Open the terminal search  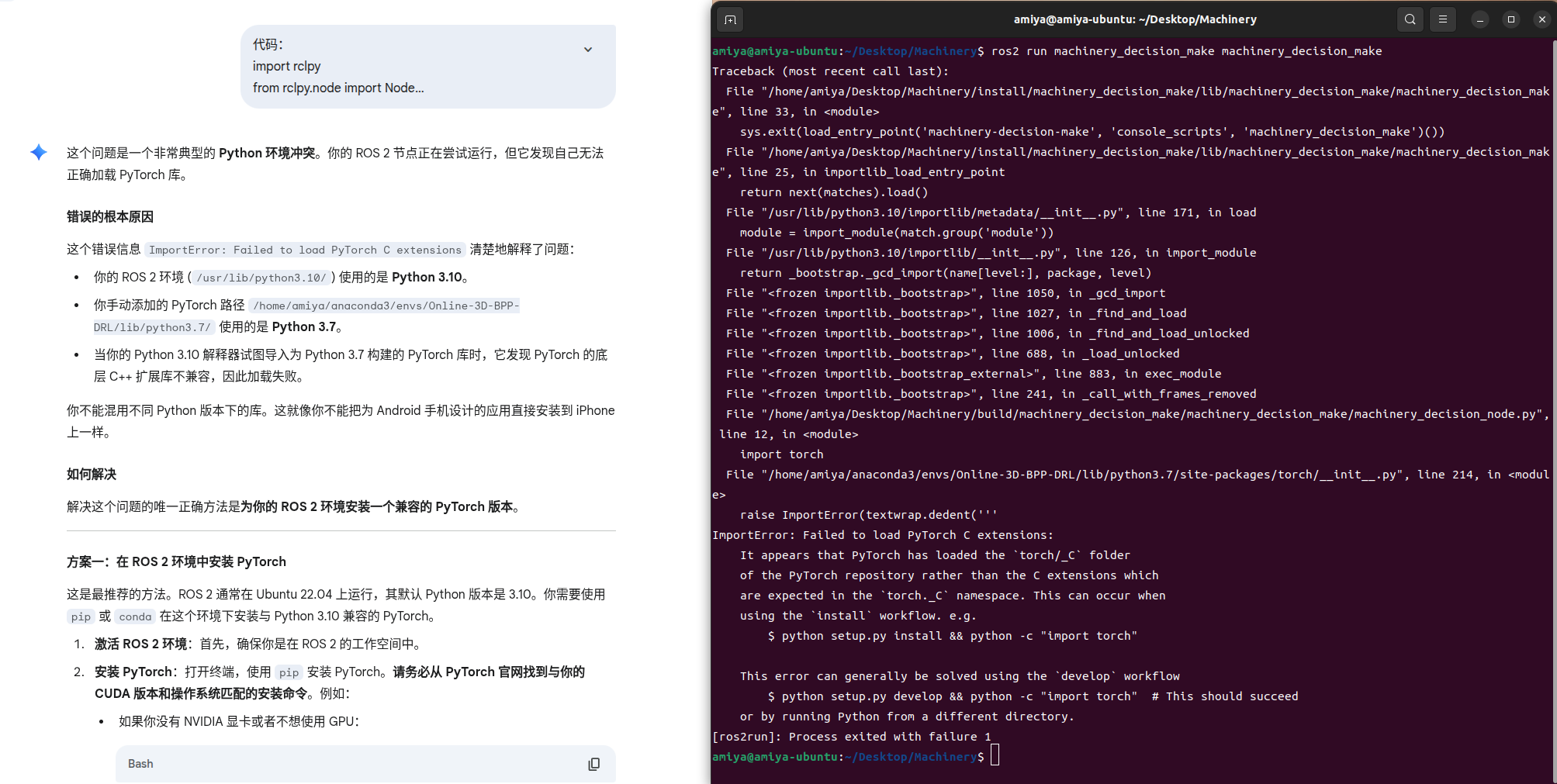[x=1410, y=19]
